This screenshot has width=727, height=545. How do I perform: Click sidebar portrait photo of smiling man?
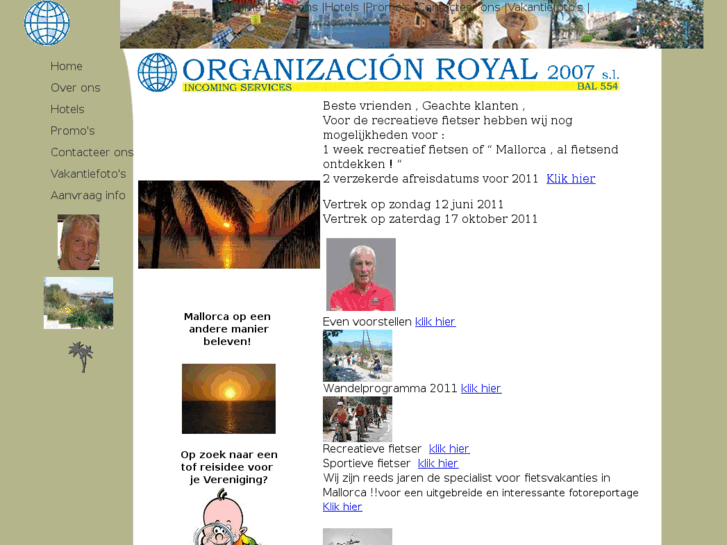point(78,242)
